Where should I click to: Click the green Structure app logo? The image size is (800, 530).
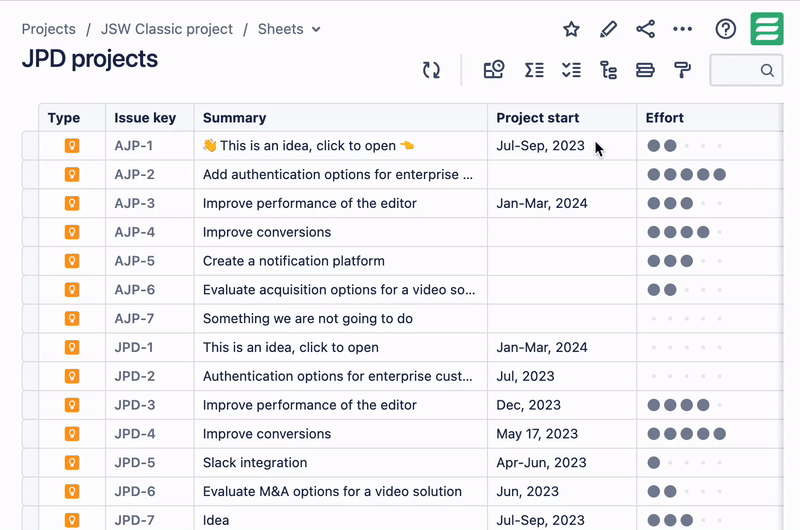(767, 29)
